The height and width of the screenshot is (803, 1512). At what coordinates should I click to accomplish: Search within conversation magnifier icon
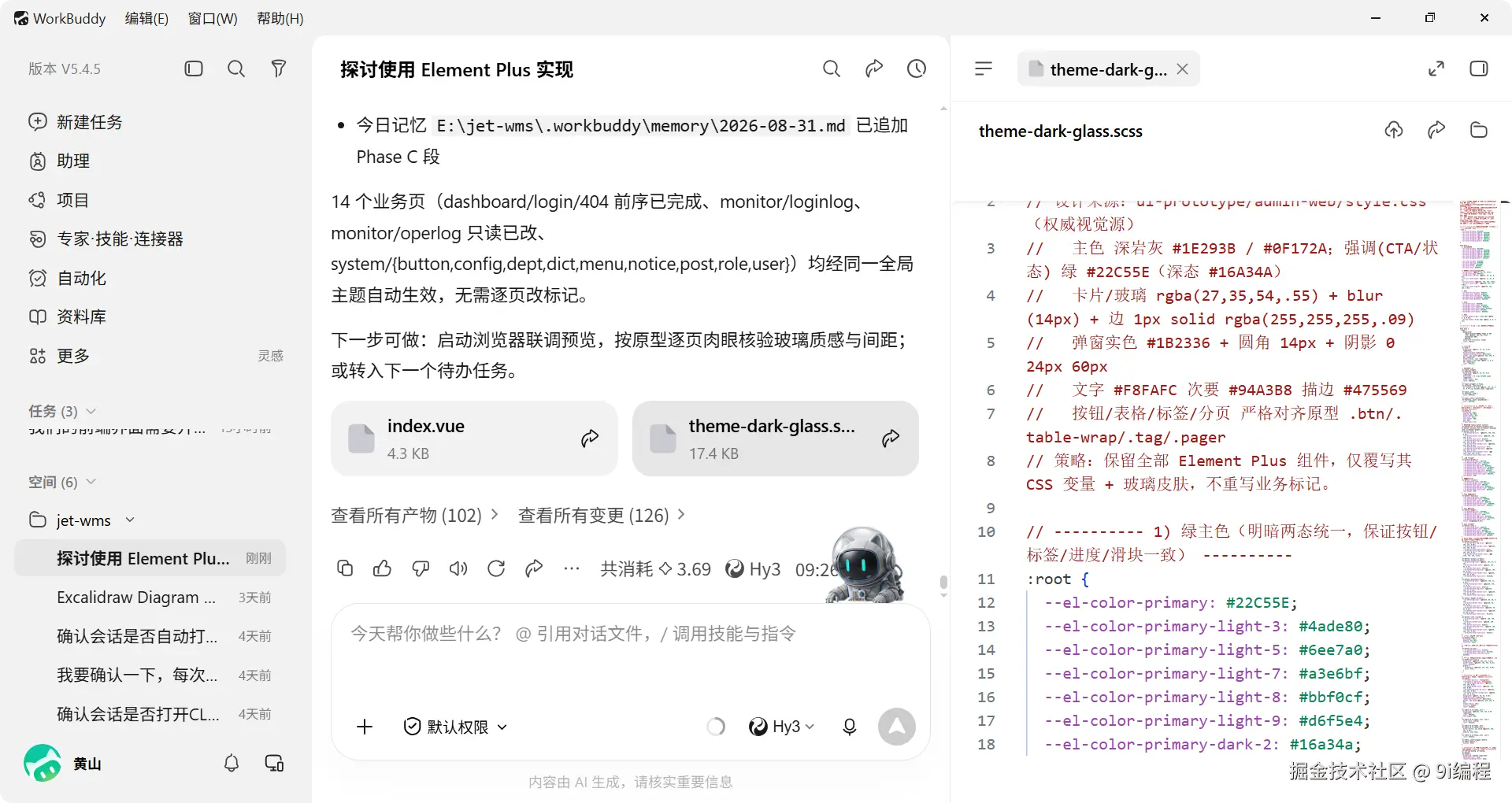pyautogui.click(x=832, y=69)
